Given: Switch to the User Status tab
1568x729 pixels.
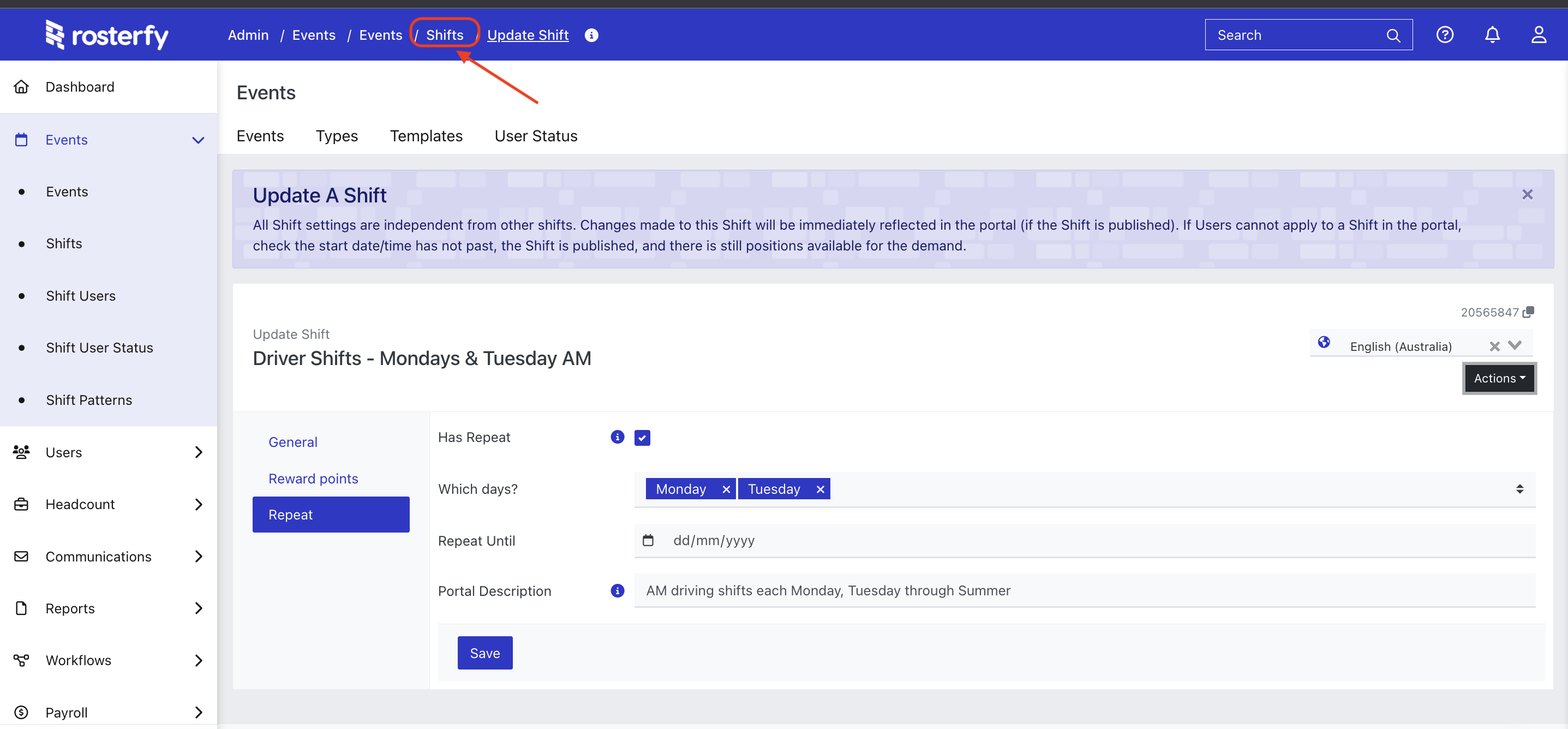Looking at the screenshot, I should (536, 136).
